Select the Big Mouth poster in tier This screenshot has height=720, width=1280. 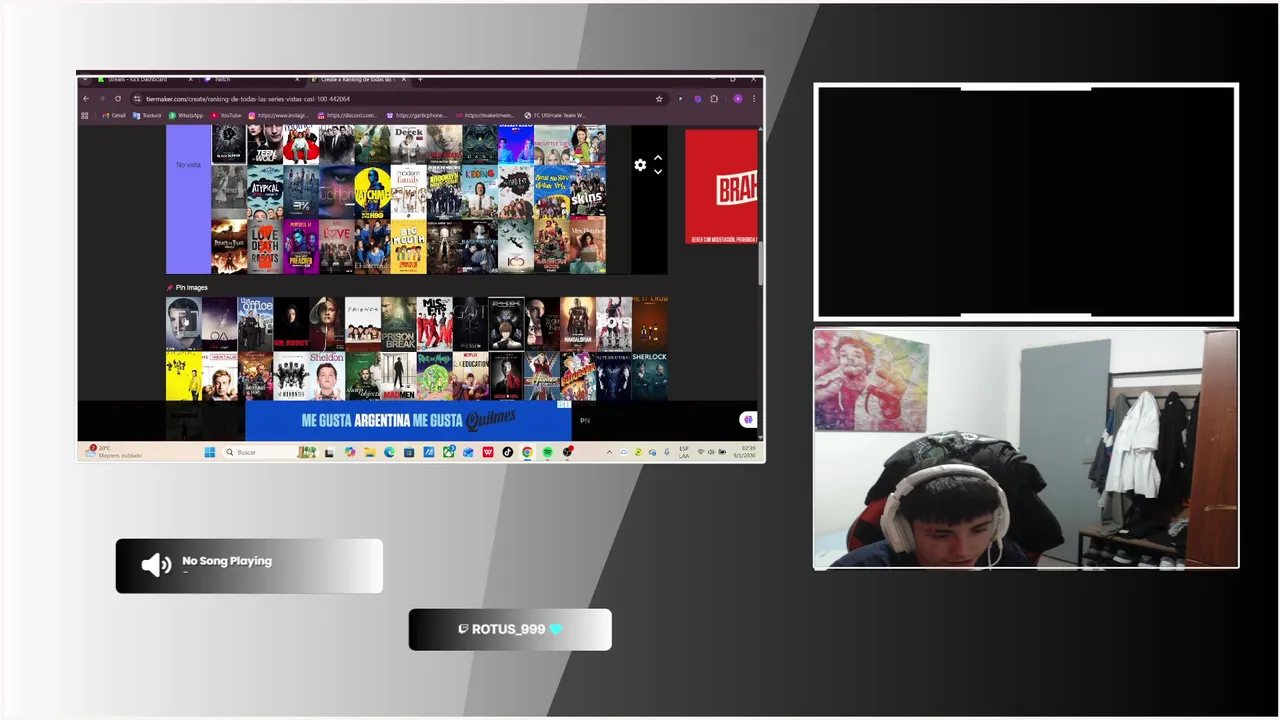(408, 246)
